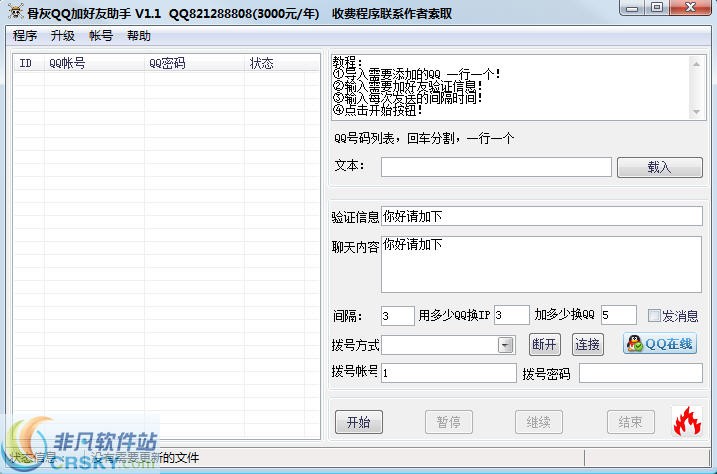Click the 没有需要更新的文件 status bar text
The width and height of the screenshot is (717, 474).
[x=145, y=458]
